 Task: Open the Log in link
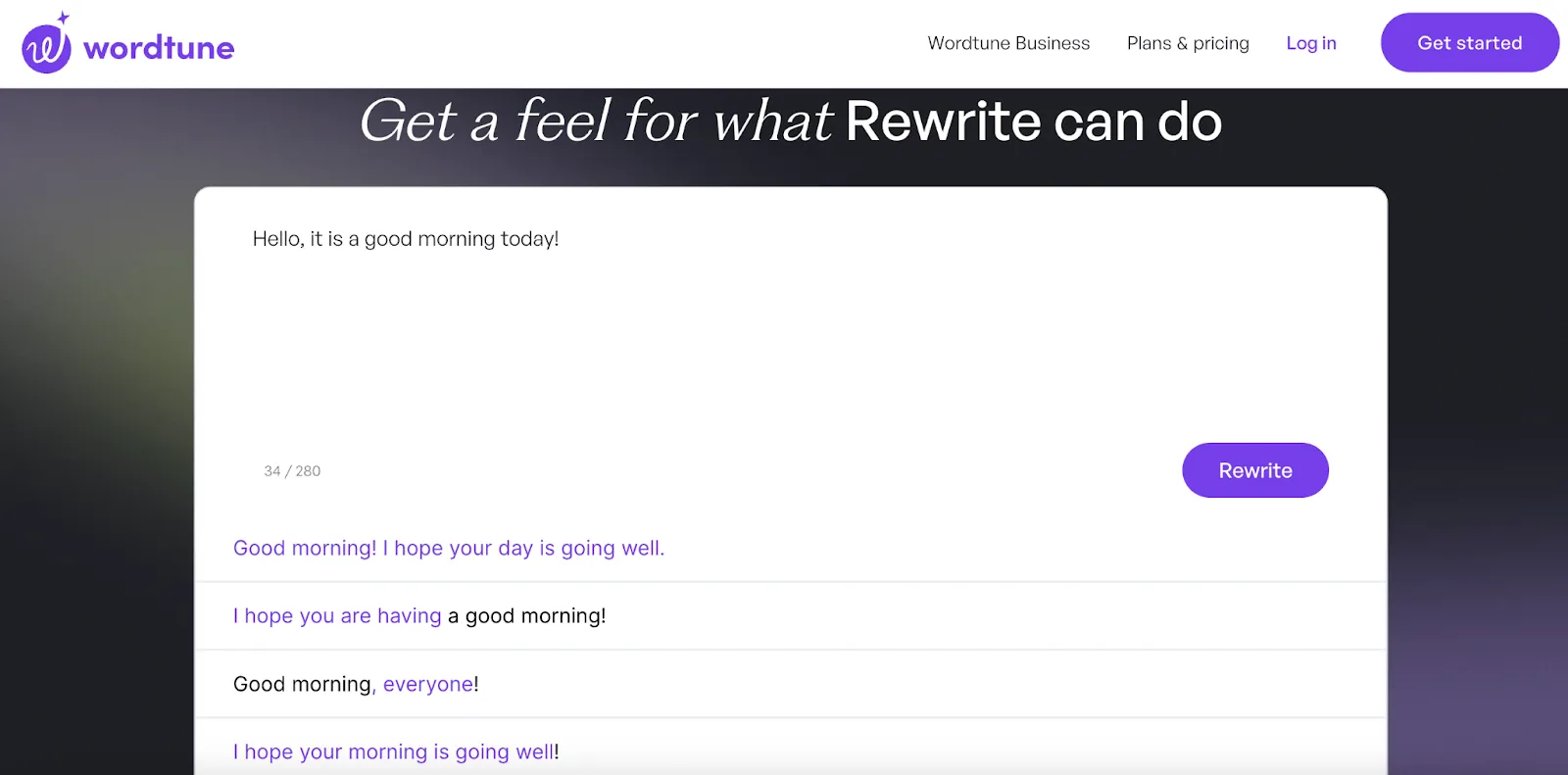point(1311,43)
